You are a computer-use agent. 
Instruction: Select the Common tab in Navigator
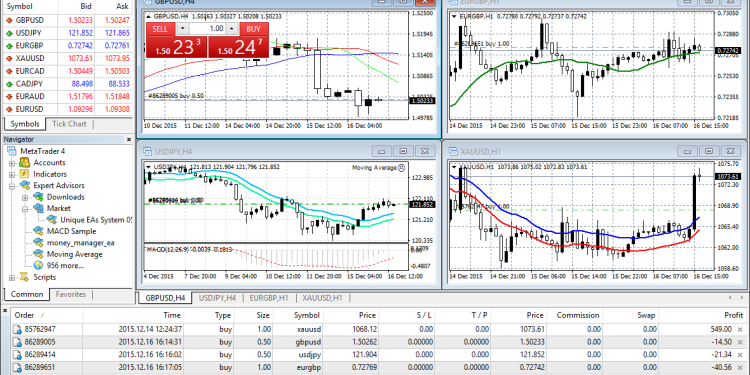pos(27,294)
